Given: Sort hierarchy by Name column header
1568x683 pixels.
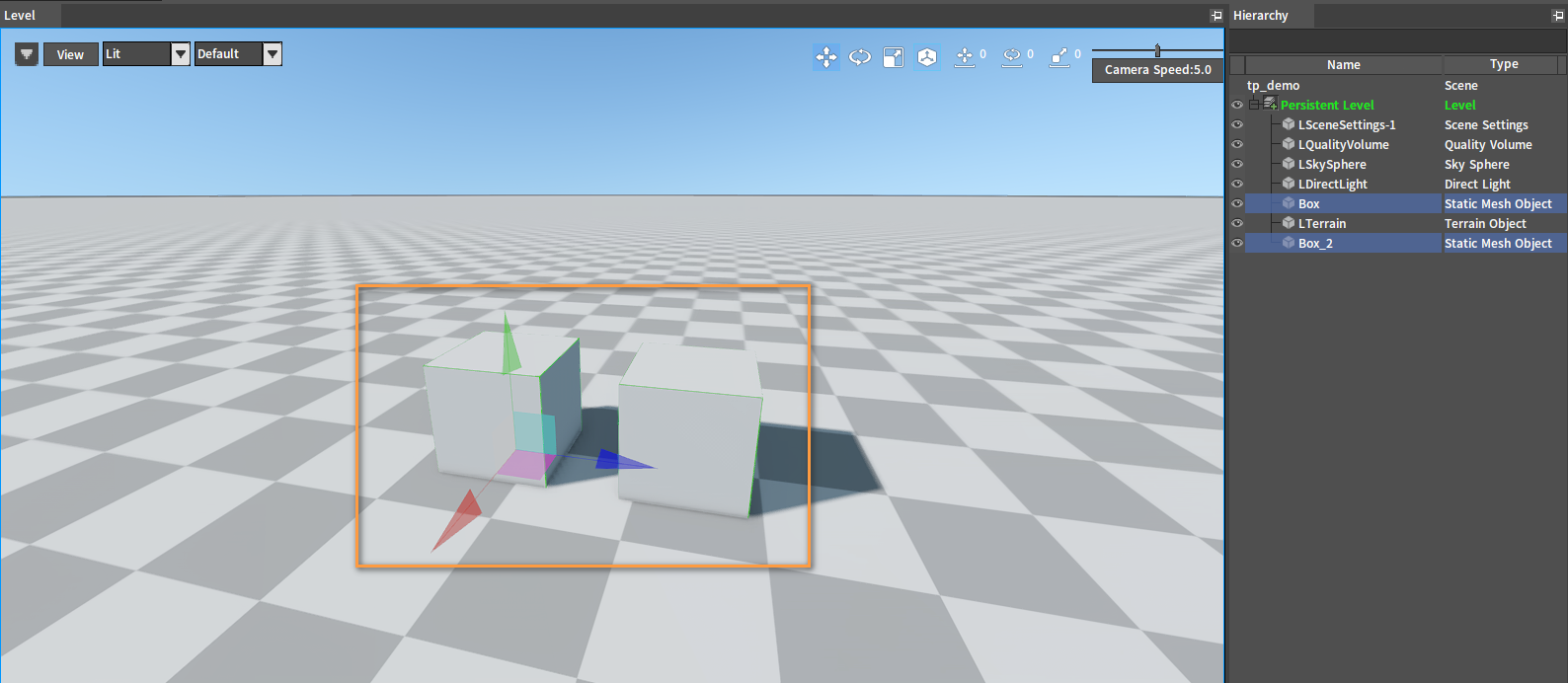Looking at the screenshot, I should coord(1343,64).
